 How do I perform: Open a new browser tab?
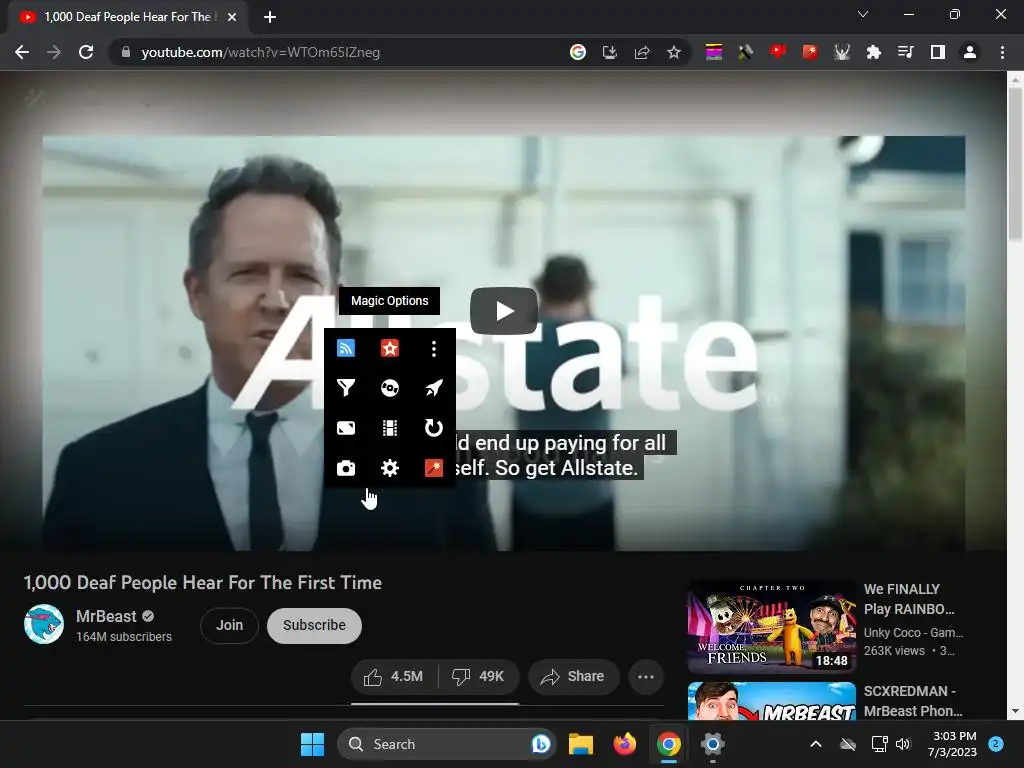270,18
